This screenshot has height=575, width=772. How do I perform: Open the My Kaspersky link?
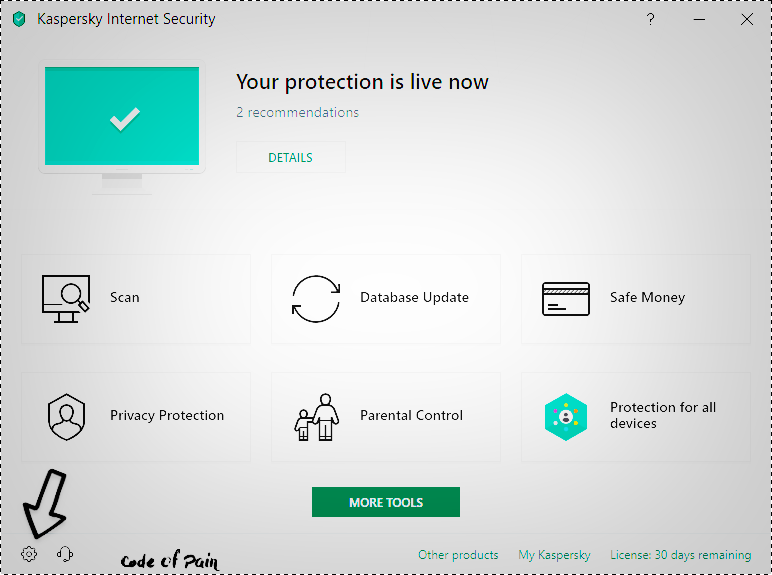point(554,555)
